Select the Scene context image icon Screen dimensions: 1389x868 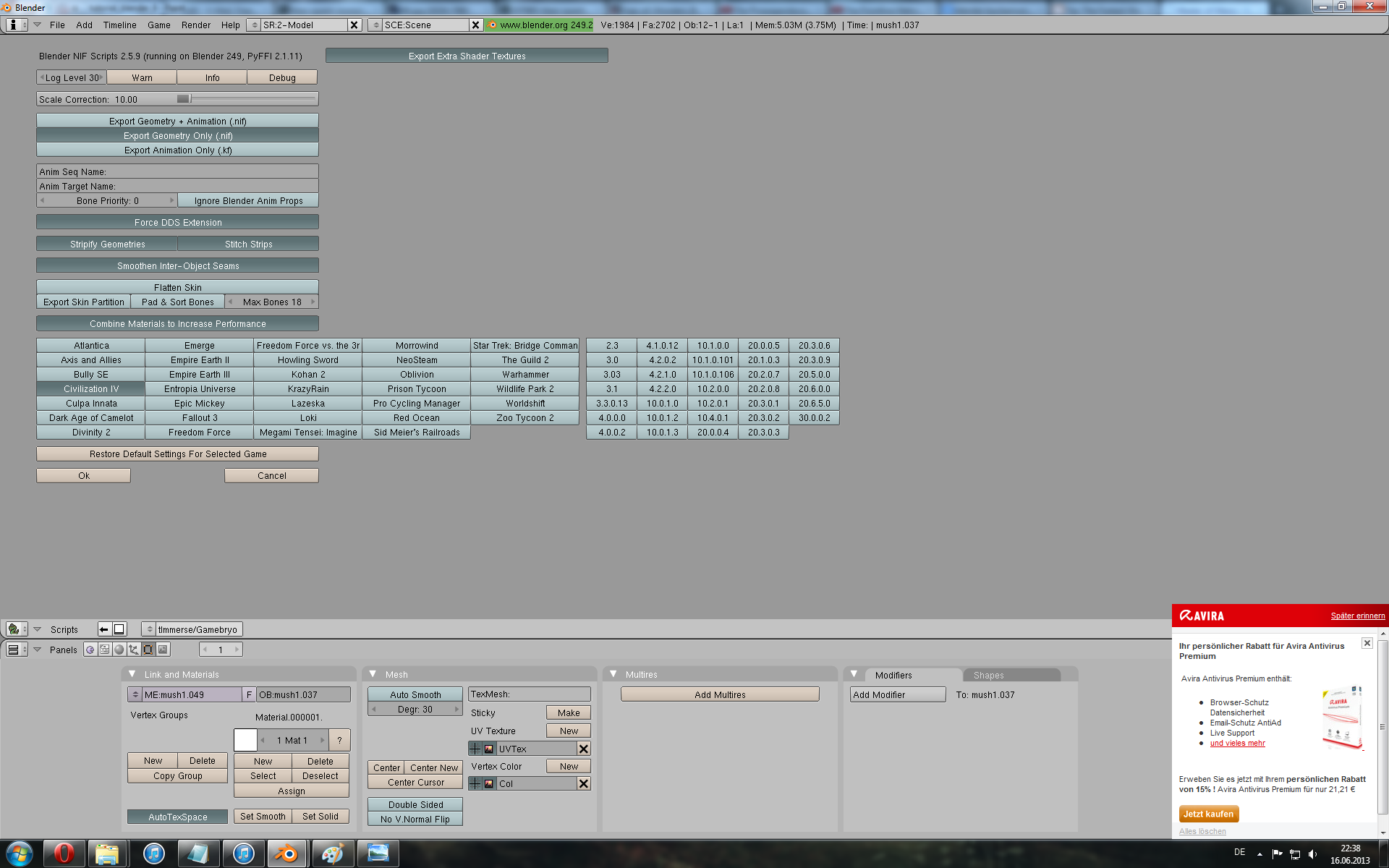[x=163, y=650]
